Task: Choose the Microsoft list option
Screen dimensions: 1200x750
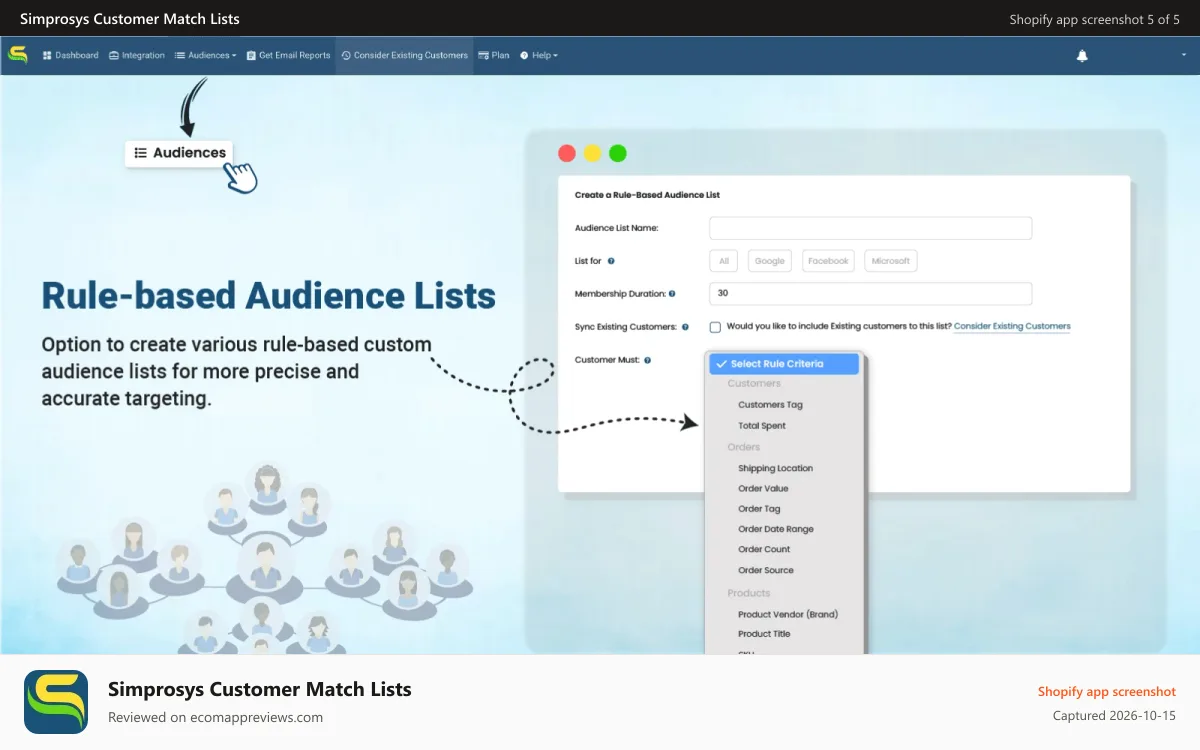Action: click(x=890, y=261)
